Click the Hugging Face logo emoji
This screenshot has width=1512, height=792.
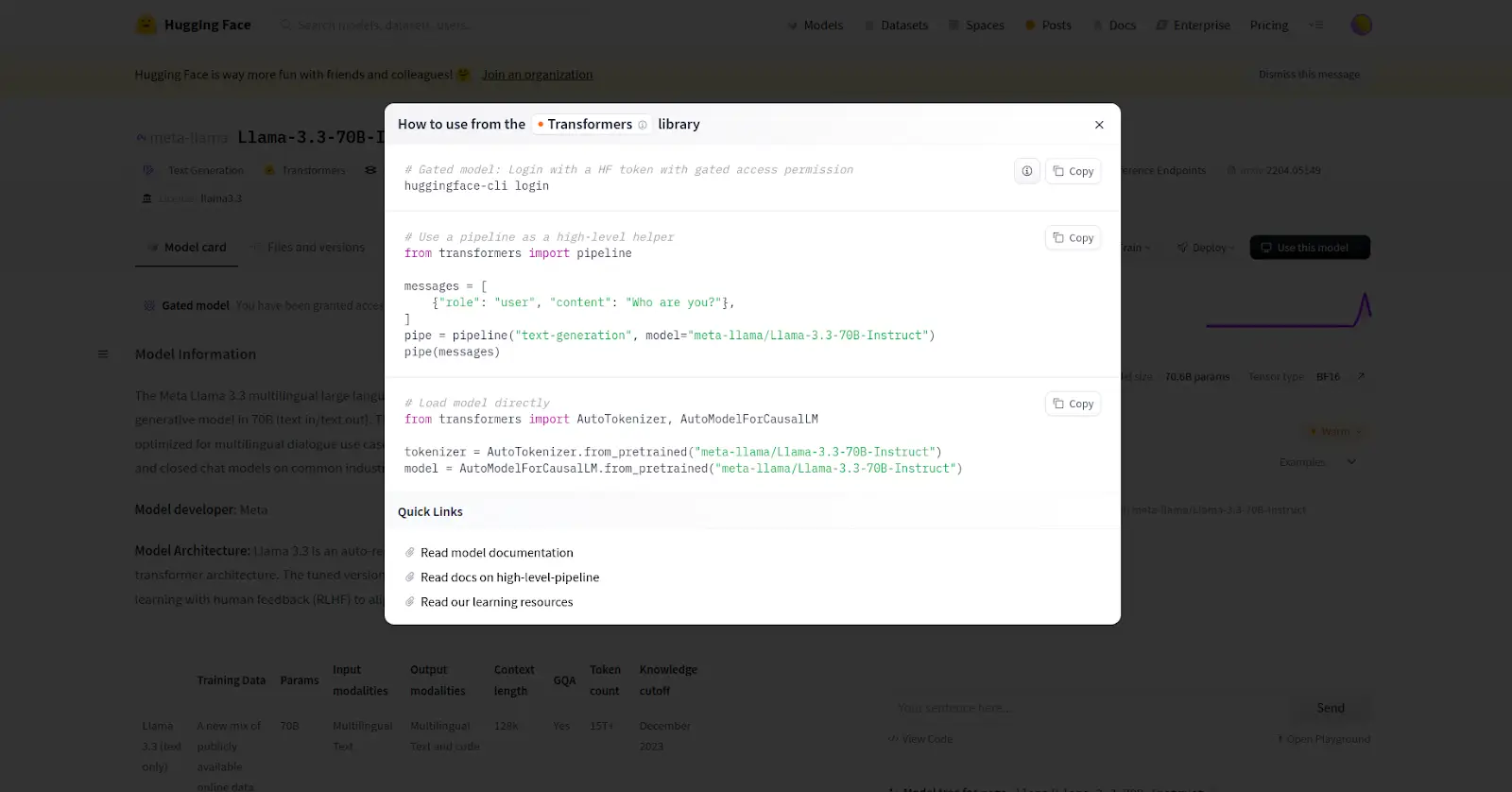click(146, 25)
